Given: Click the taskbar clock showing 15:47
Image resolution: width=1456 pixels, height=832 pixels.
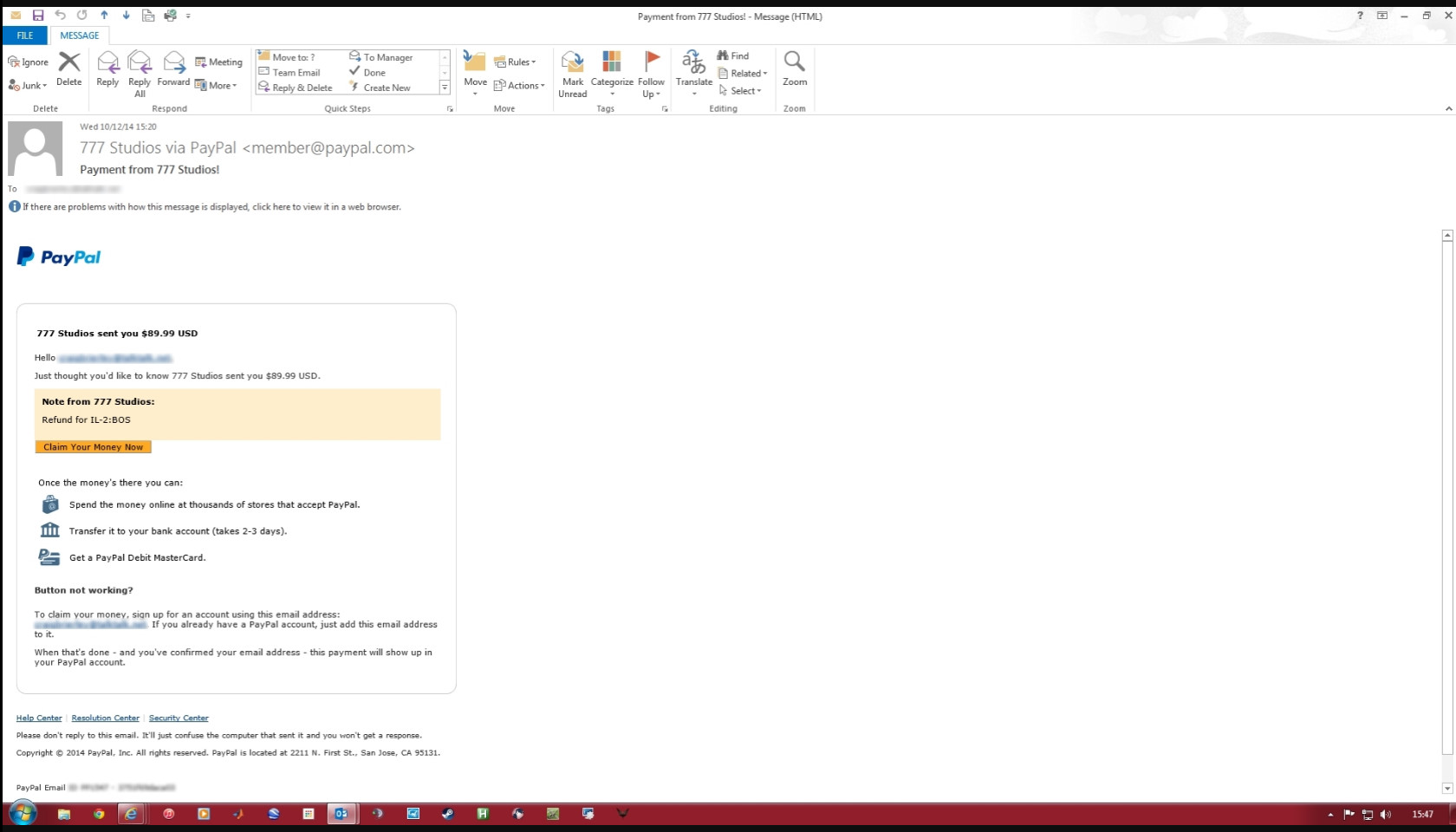Looking at the screenshot, I should (x=1422, y=814).
